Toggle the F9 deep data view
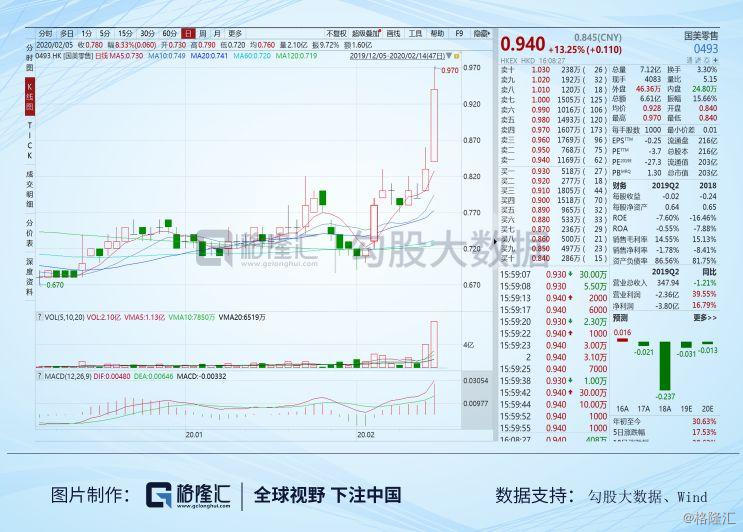This screenshot has width=743, height=532. [459, 33]
